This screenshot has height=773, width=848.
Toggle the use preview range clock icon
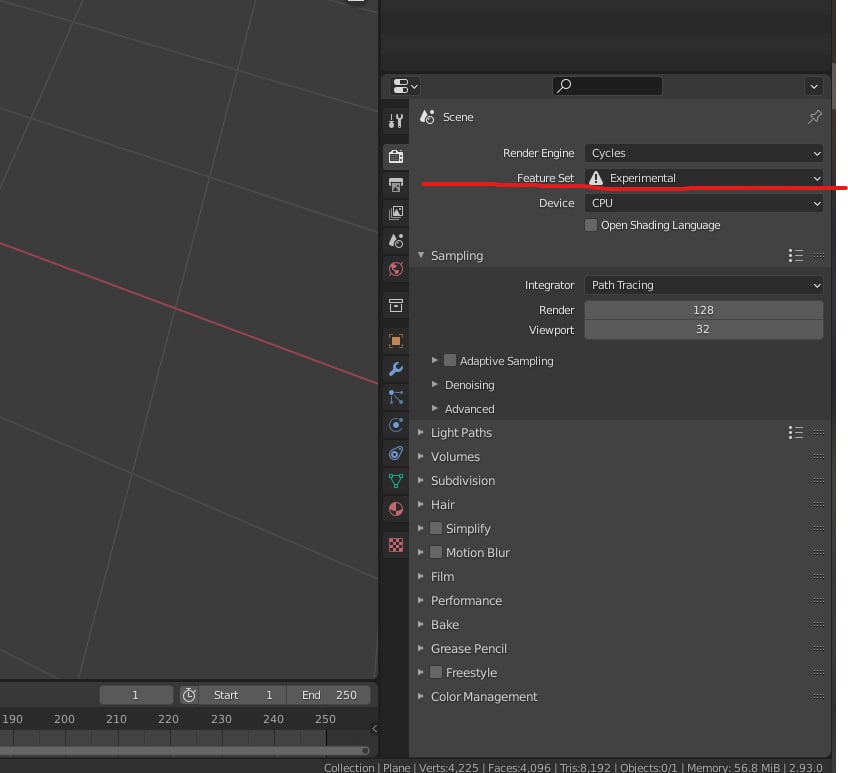(x=189, y=695)
